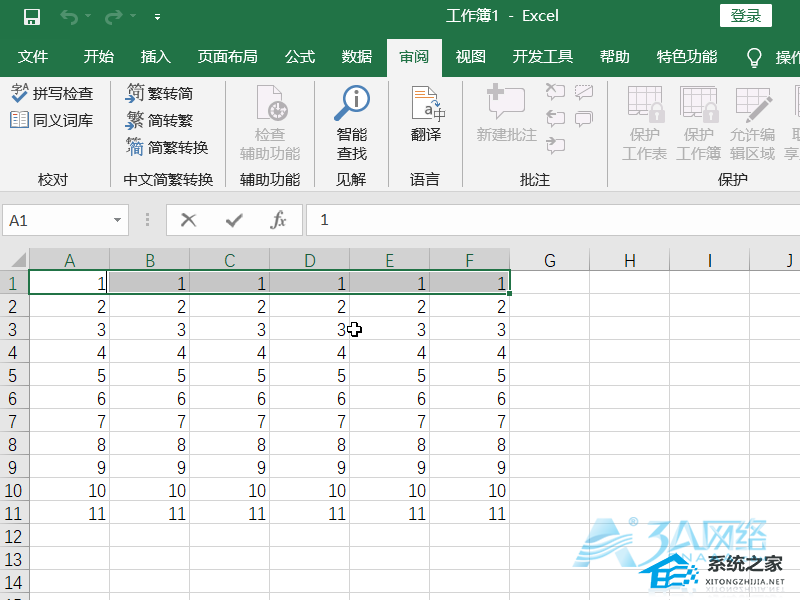The height and width of the screenshot is (600, 800).
Task: Select row 12 header
Action: pos(13,537)
